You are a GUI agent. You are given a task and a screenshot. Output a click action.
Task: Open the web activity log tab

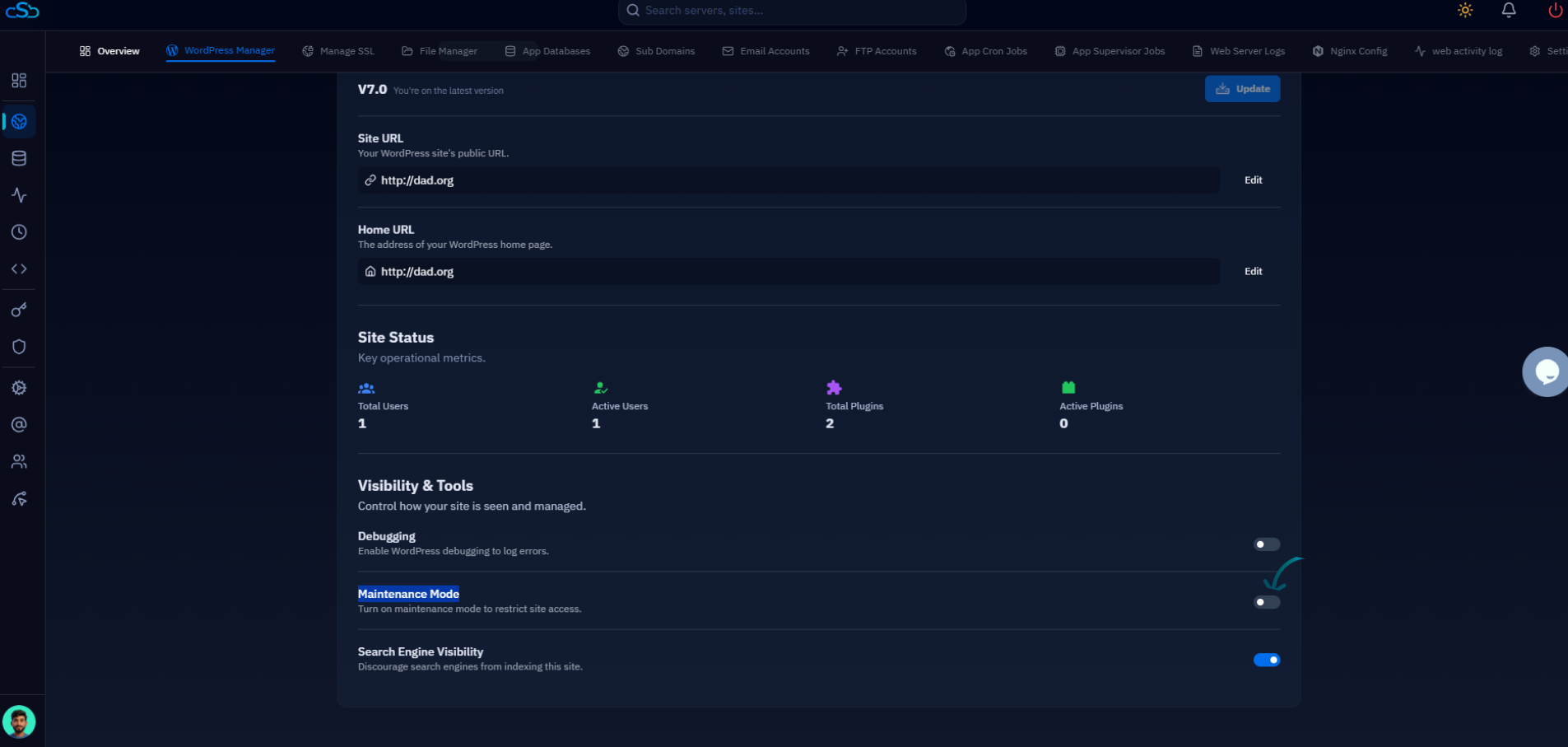(1459, 51)
